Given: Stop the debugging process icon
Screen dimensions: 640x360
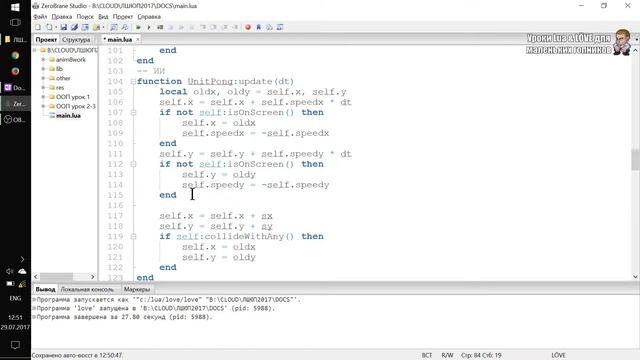Looking at the screenshot, I should click(171, 27).
